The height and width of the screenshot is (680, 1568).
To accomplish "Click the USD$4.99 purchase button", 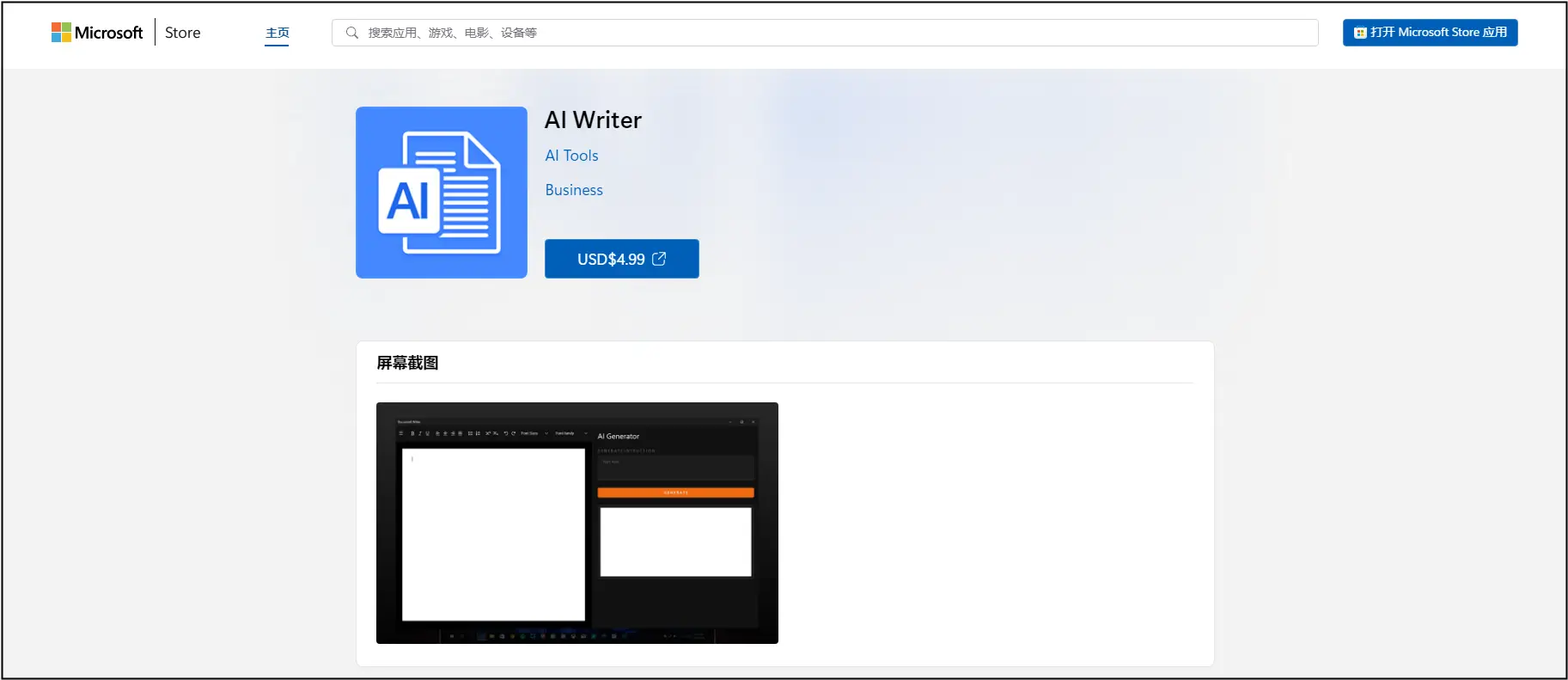I will click(622, 259).
